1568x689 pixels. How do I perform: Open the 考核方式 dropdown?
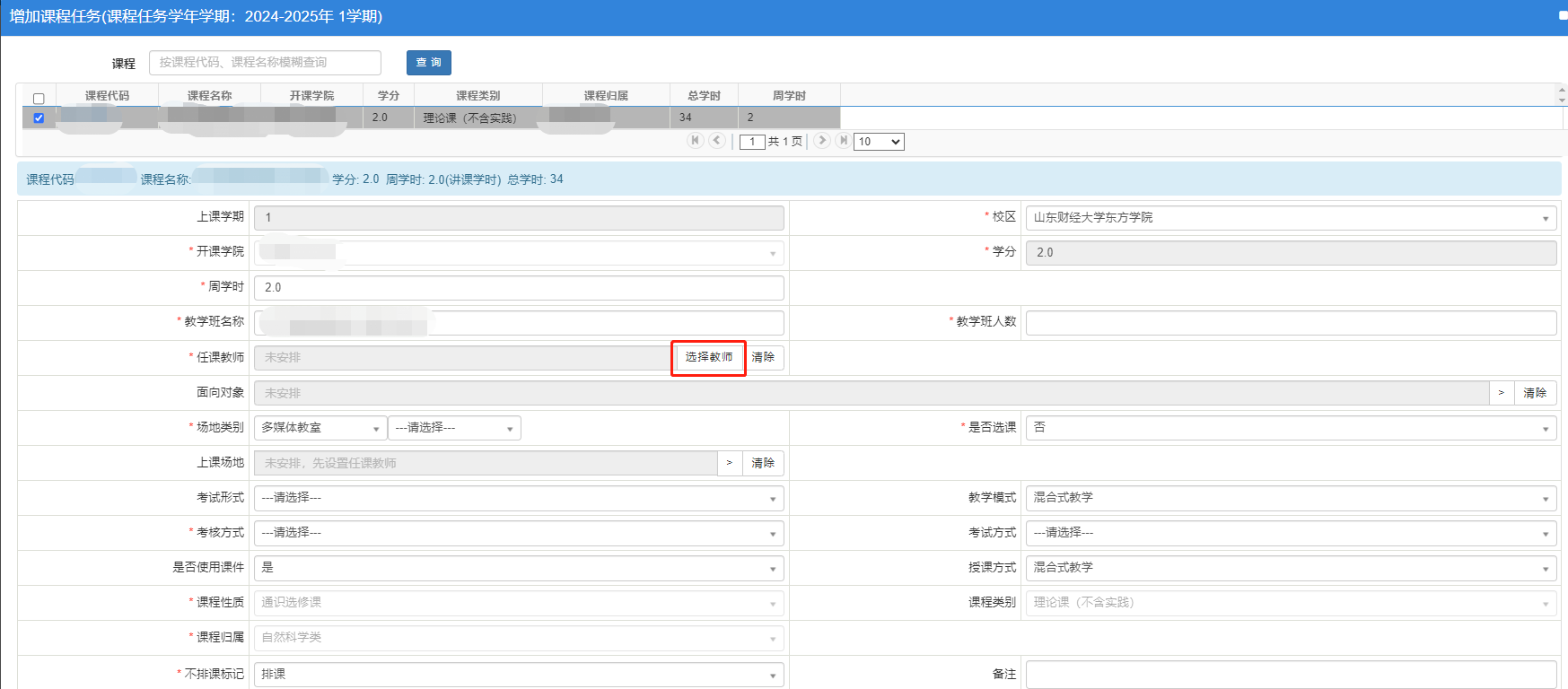pos(518,533)
